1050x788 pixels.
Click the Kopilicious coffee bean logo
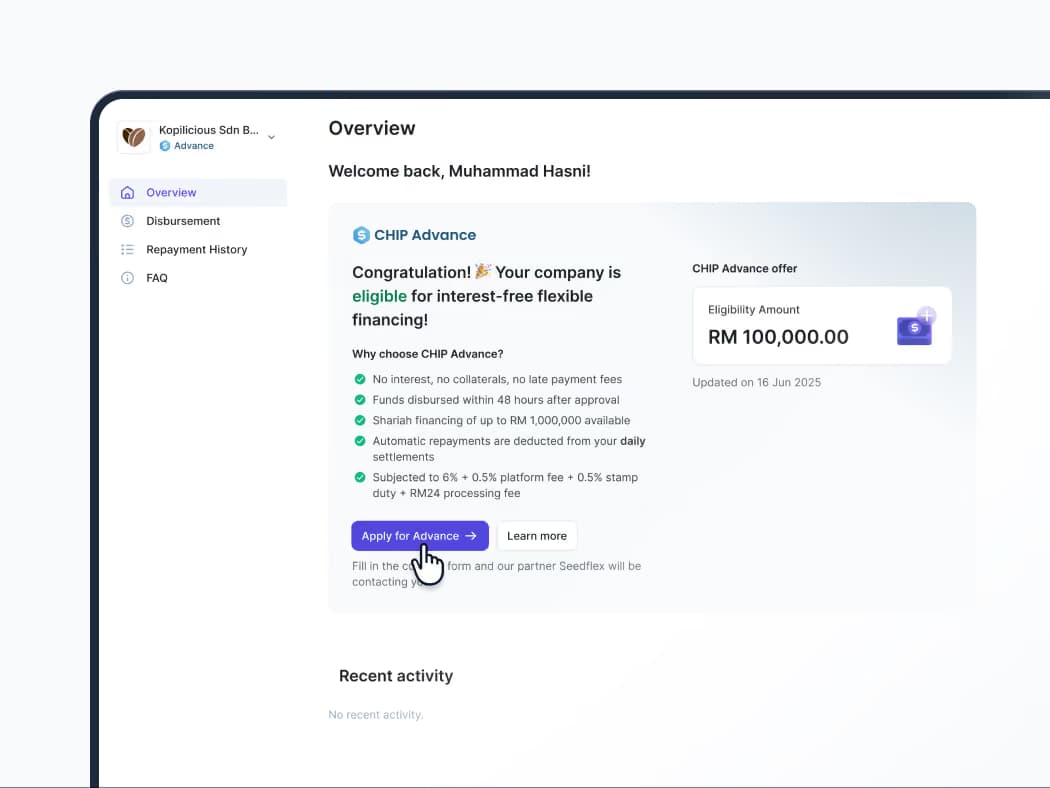134,137
